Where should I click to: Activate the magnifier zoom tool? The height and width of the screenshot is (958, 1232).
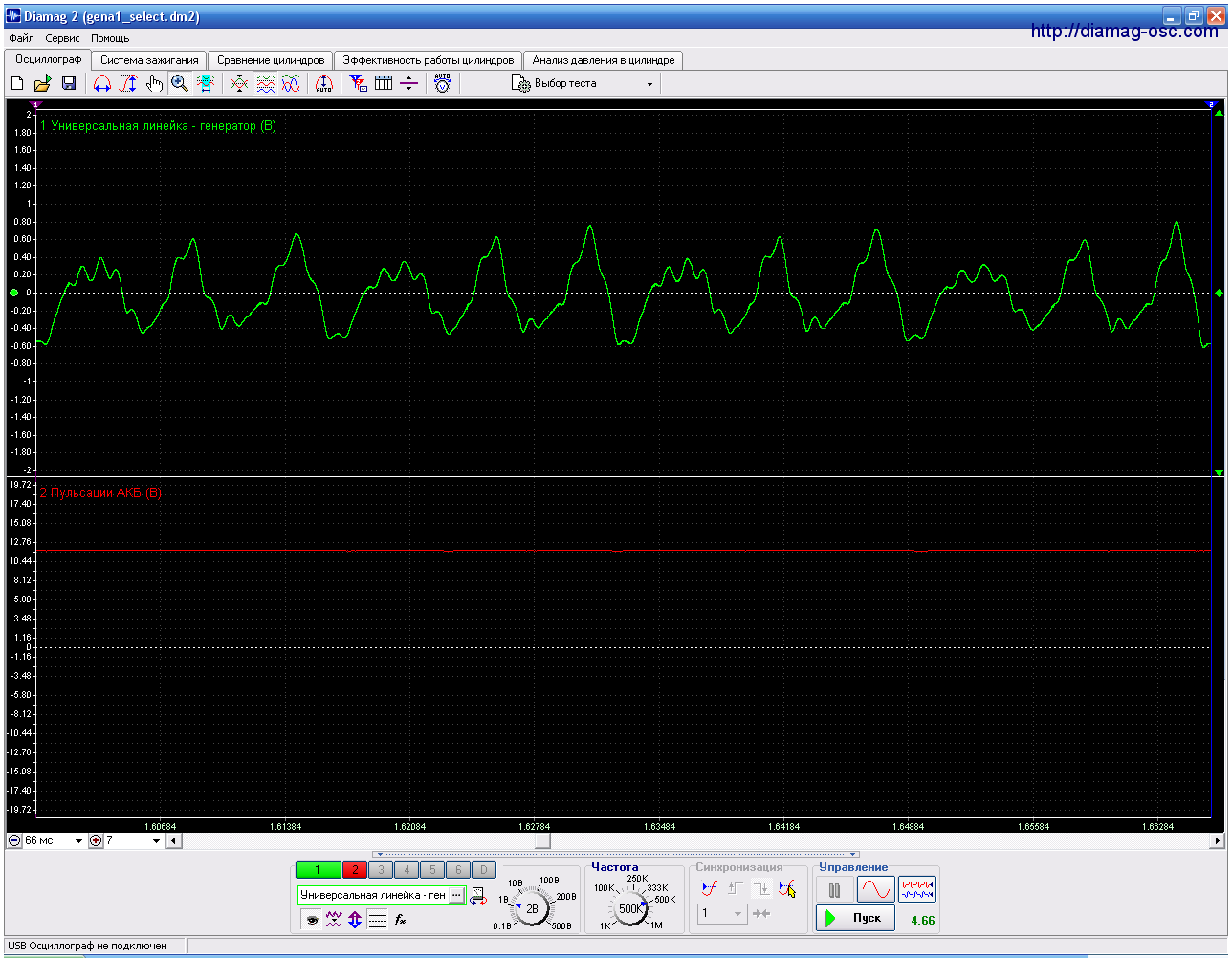180,84
